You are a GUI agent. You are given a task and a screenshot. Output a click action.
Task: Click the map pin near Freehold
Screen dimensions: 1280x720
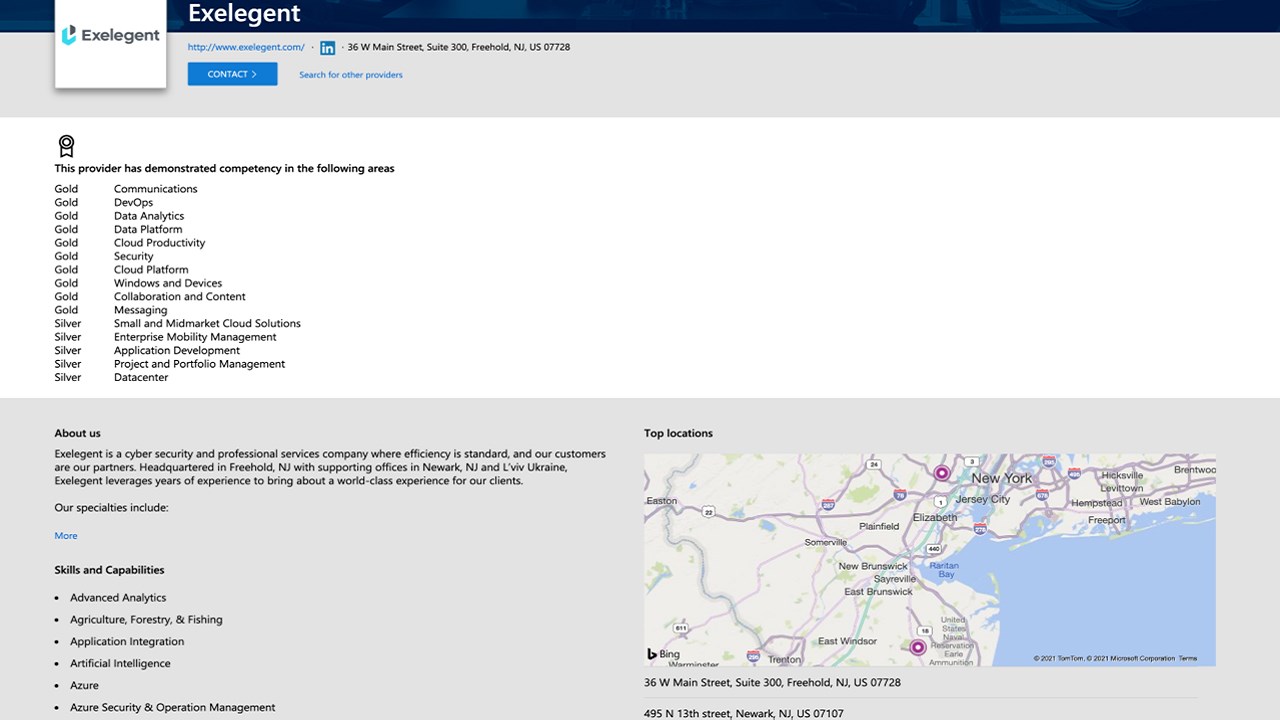(917, 647)
